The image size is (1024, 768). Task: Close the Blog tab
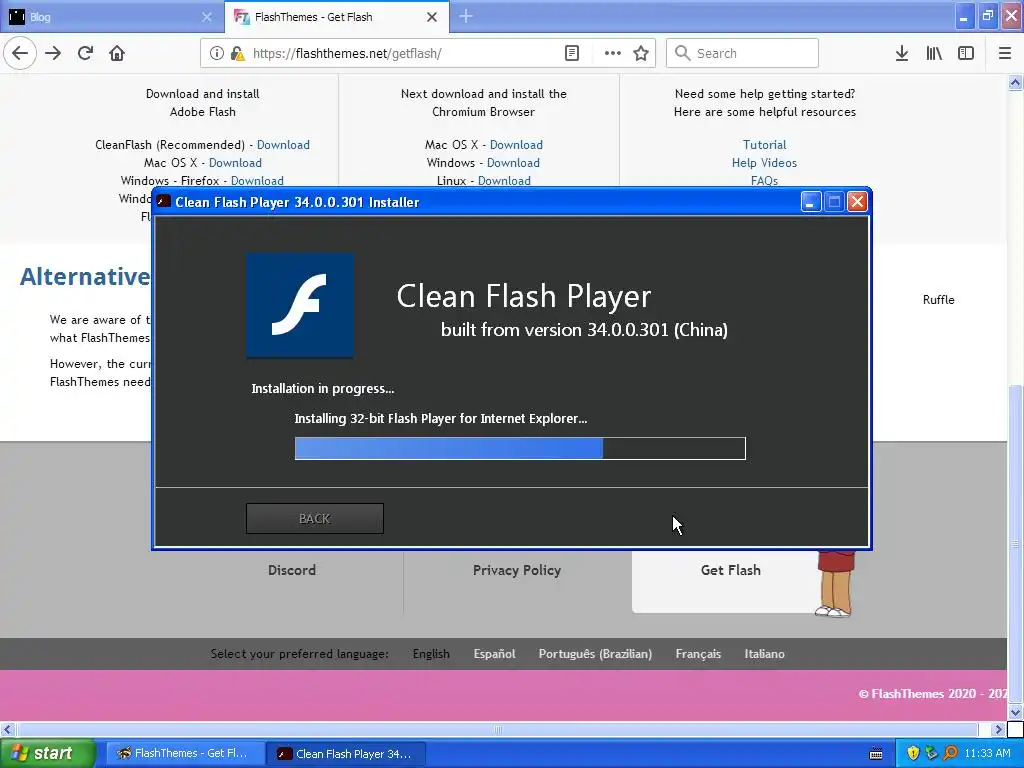click(x=207, y=17)
